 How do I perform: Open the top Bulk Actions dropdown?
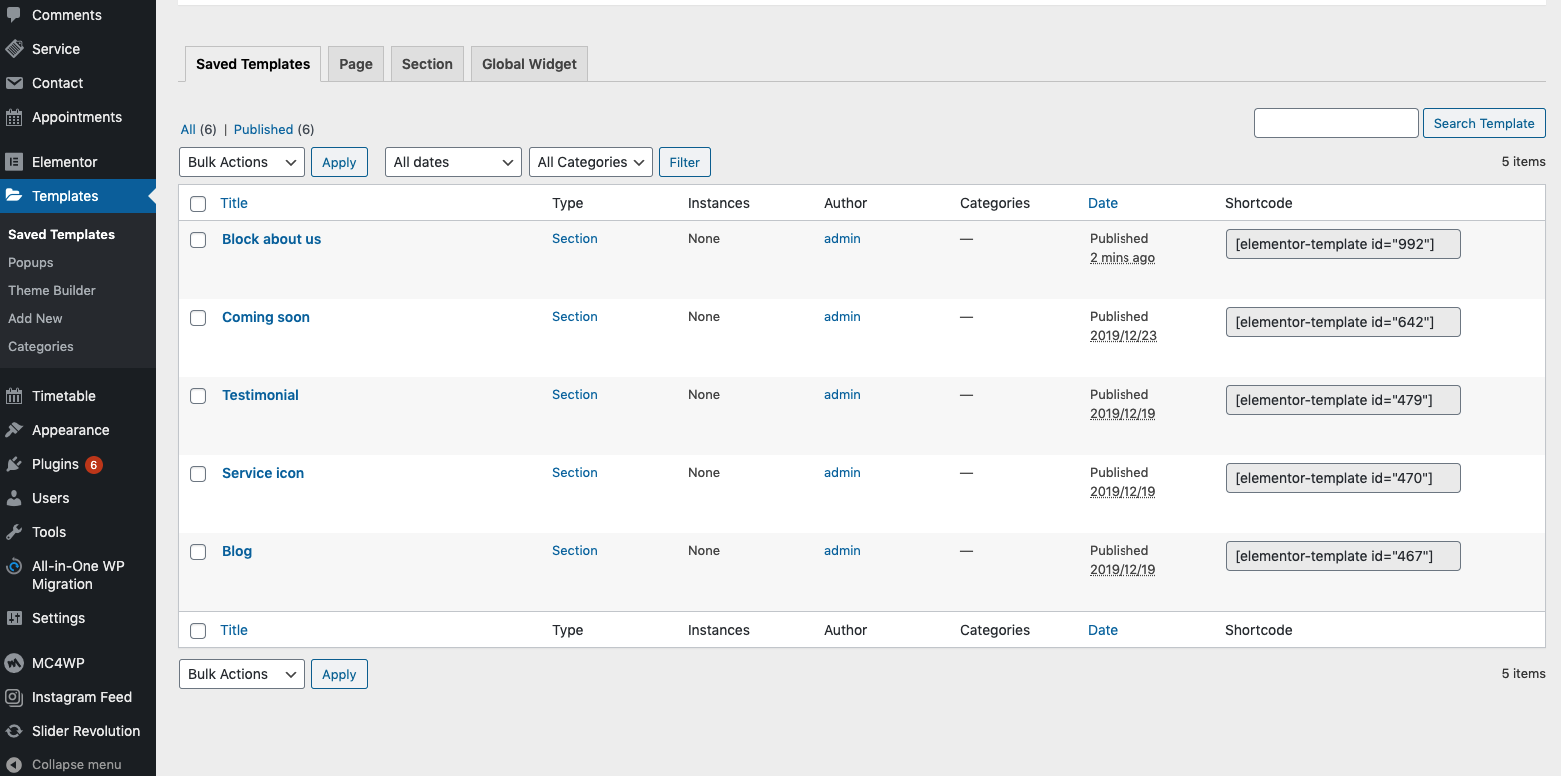(x=242, y=162)
